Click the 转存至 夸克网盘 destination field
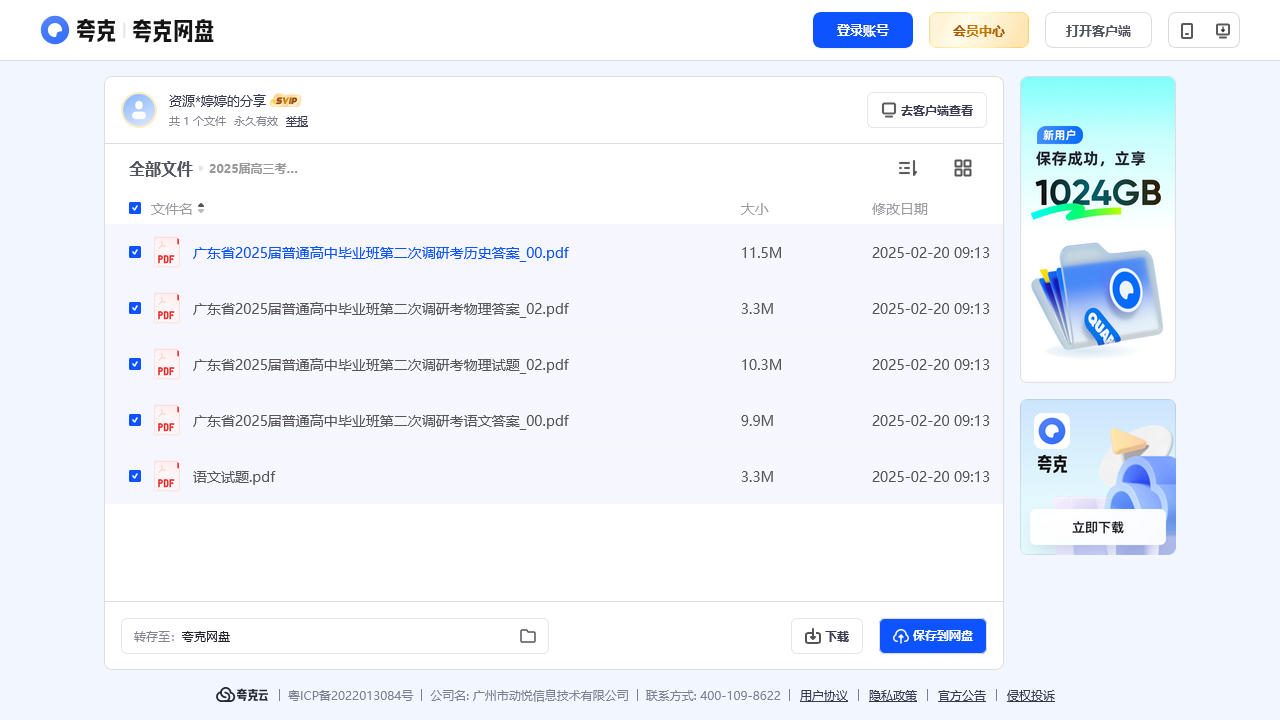This screenshot has width=1280, height=720. pos(335,636)
